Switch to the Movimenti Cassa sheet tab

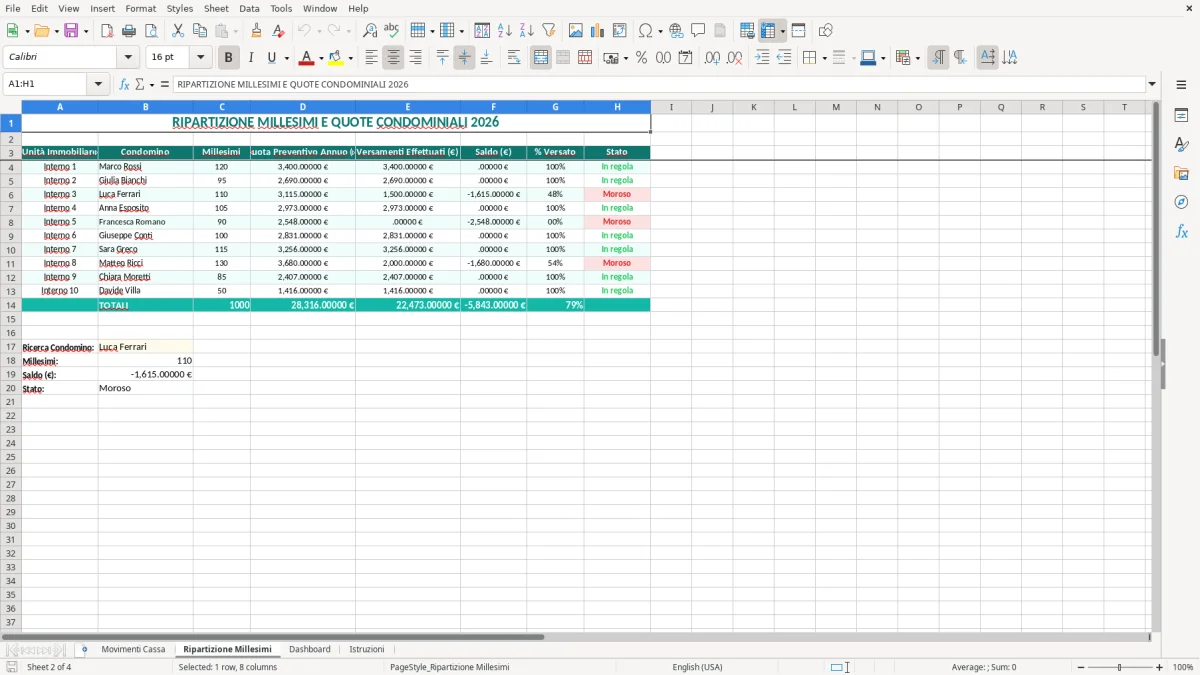[x=133, y=649]
